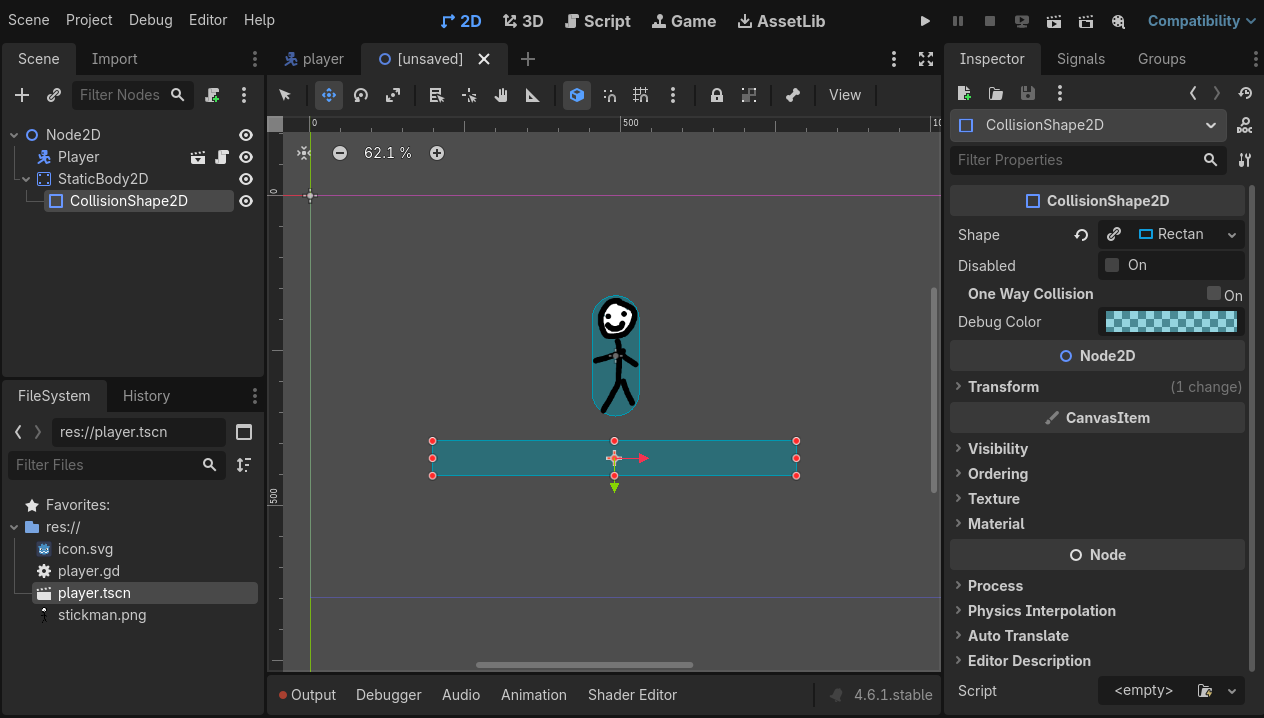Image resolution: width=1264 pixels, height=718 pixels.
Task: Switch to the Import tab
Action: tap(115, 59)
